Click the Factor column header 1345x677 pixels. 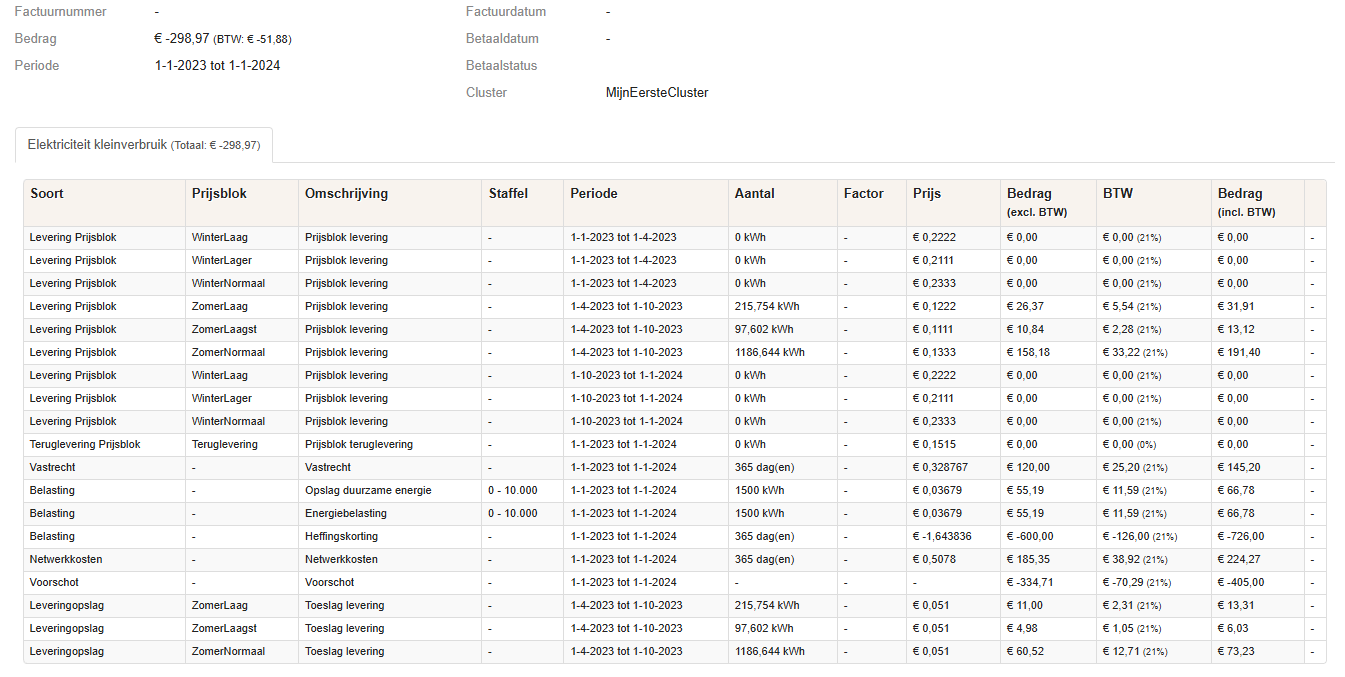(x=864, y=194)
